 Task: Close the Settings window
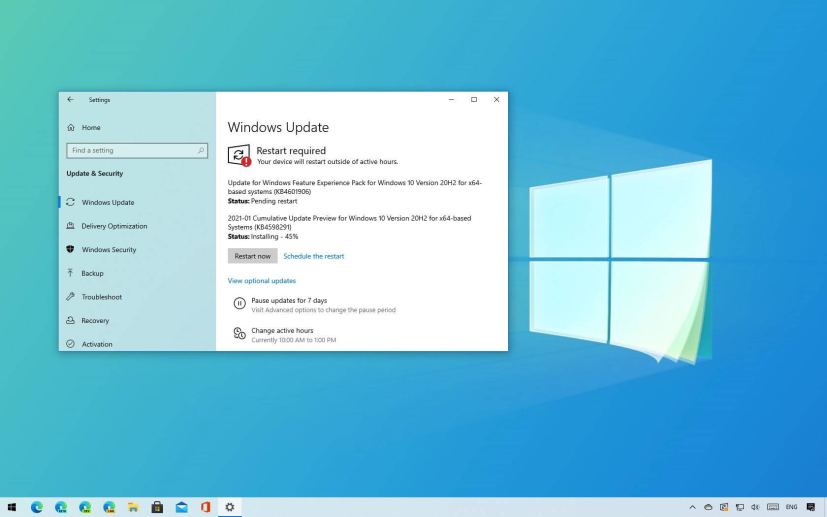pyautogui.click(x=496, y=99)
